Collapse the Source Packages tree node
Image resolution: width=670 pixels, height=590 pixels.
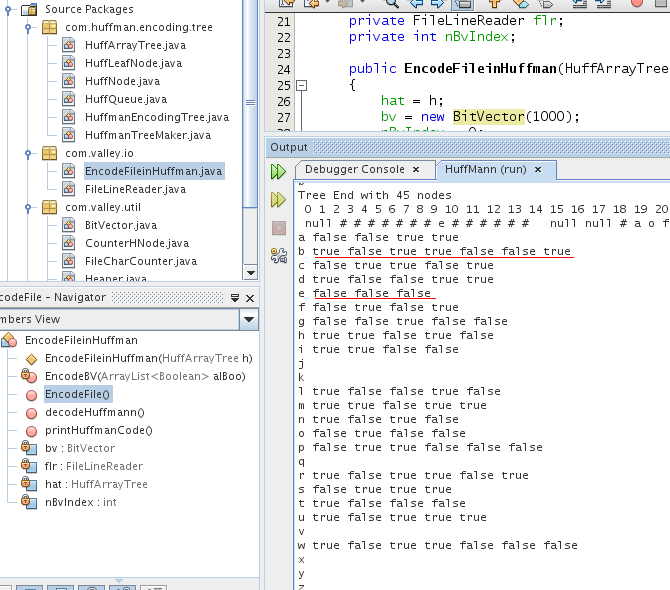pos(8,9)
